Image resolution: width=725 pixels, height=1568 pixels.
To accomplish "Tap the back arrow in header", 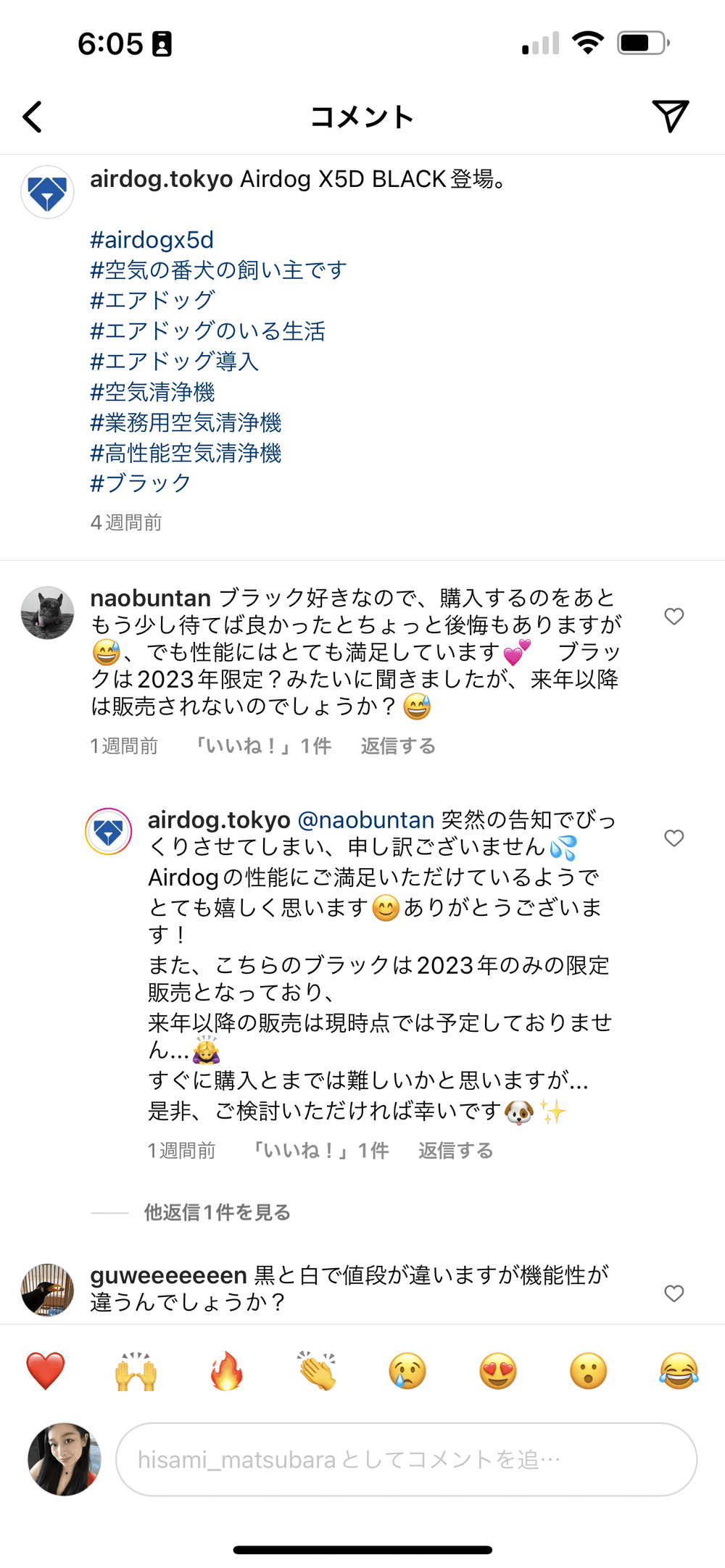I will coord(33,117).
